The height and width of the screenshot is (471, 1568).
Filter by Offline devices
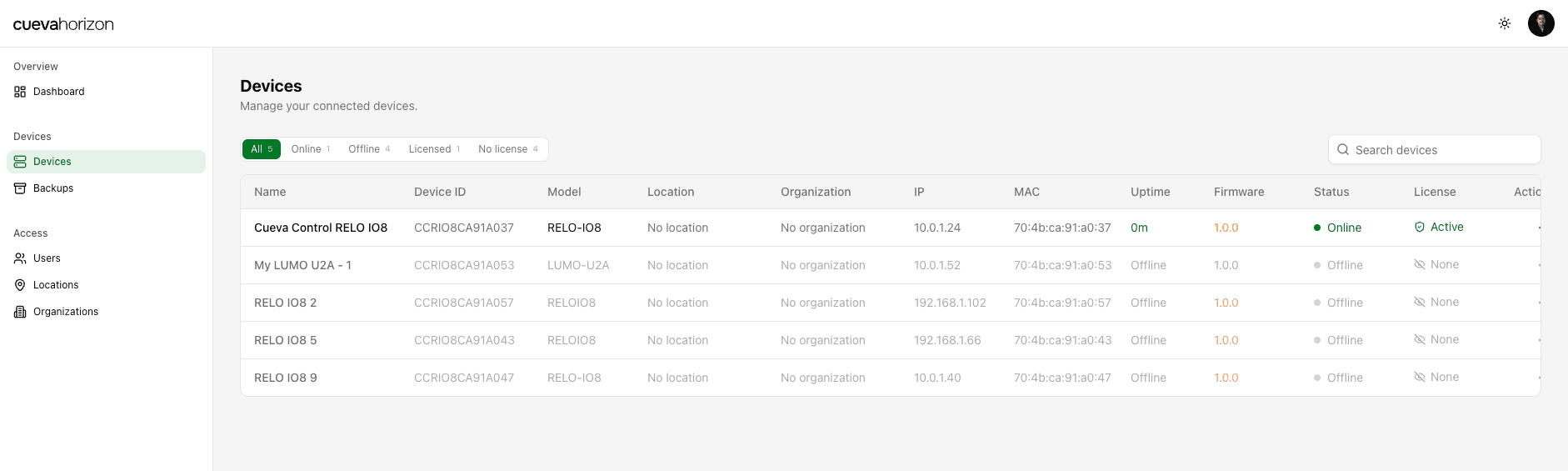pos(369,149)
